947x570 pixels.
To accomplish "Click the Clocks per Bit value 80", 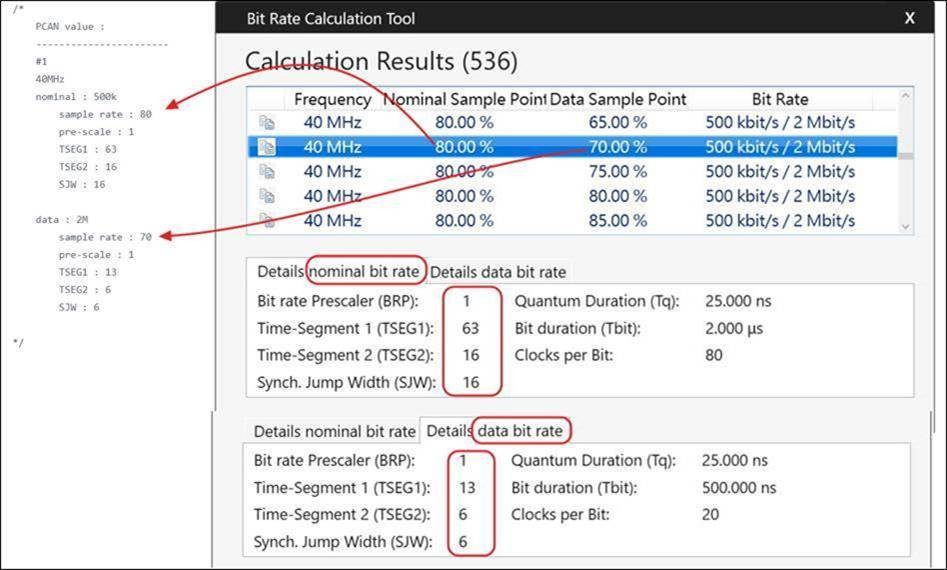I will click(713, 355).
